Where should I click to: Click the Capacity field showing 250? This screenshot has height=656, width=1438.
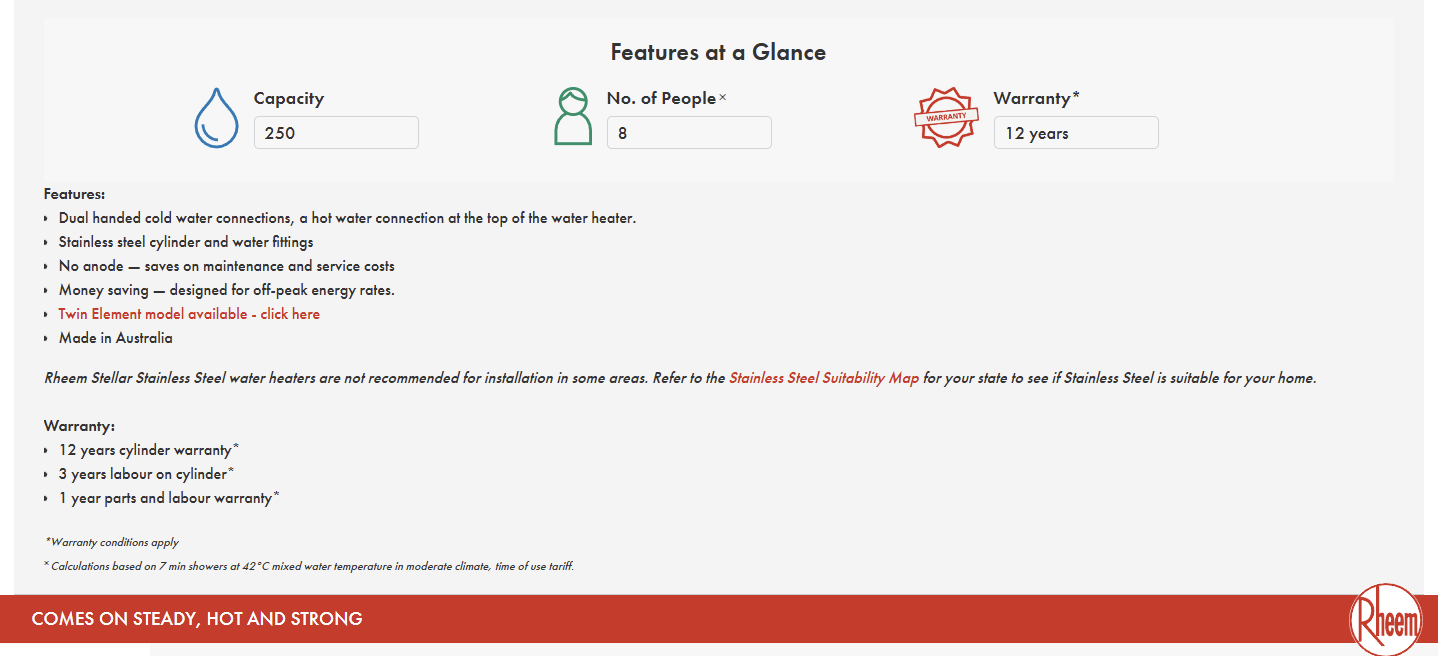(x=336, y=133)
